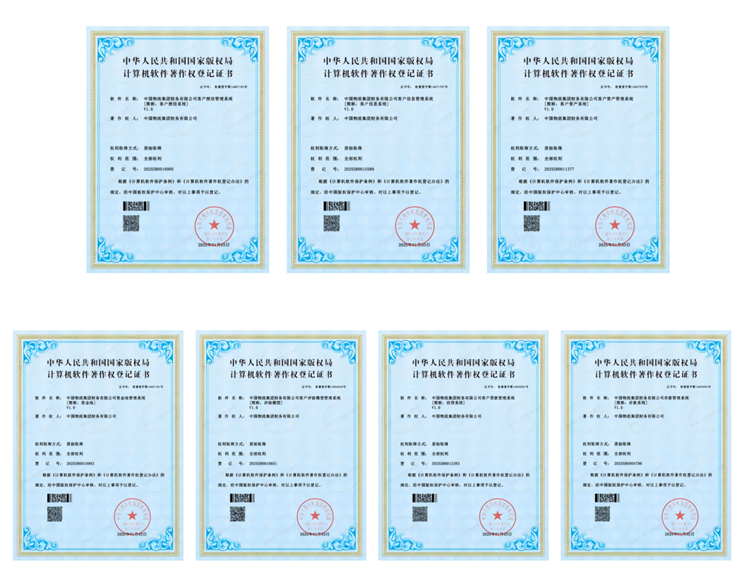Click the QR code on the 资金池管理系统 certificate

[55, 513]
